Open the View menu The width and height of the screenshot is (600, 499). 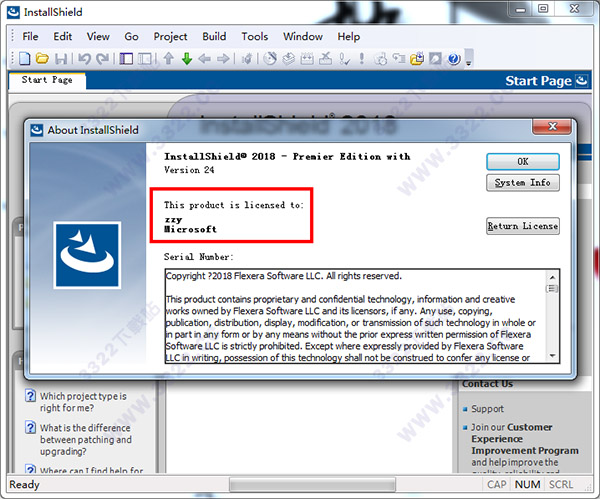98,36
